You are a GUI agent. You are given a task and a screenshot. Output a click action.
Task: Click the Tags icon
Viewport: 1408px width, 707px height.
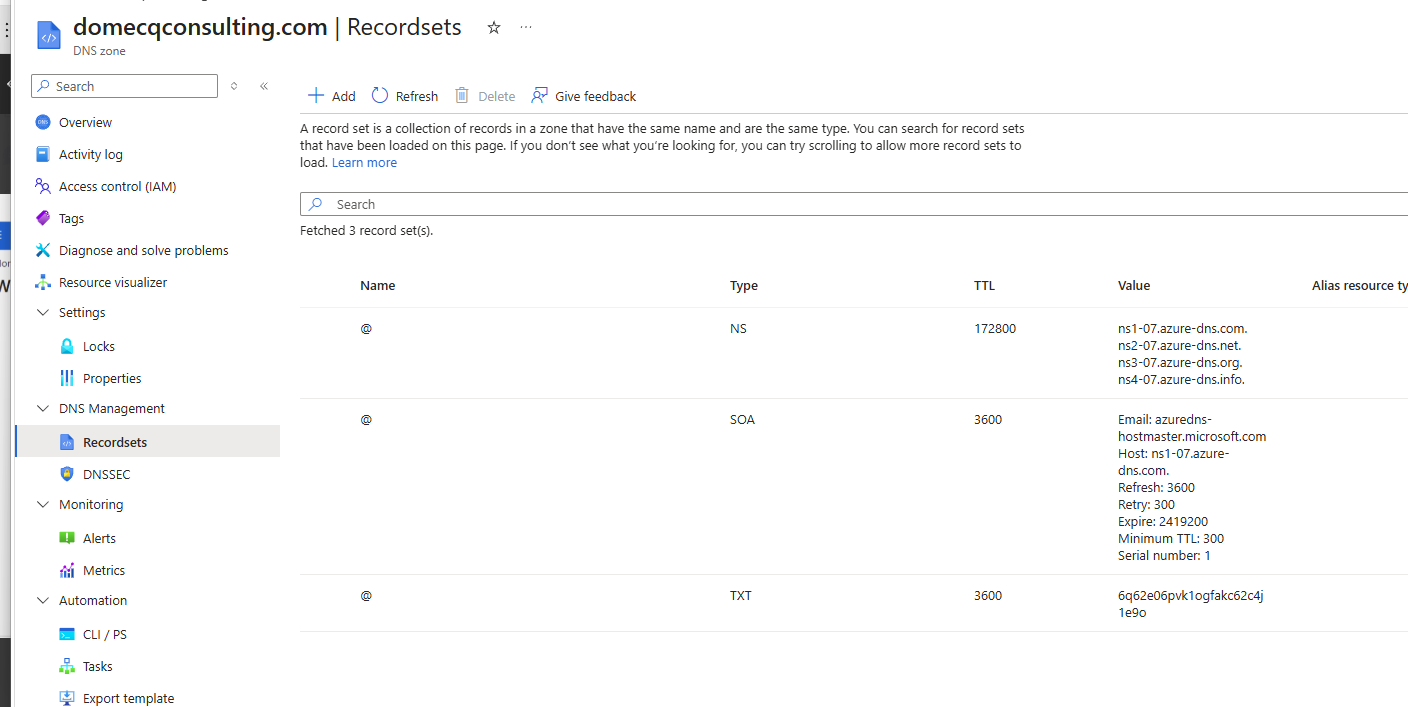(42, 218)
